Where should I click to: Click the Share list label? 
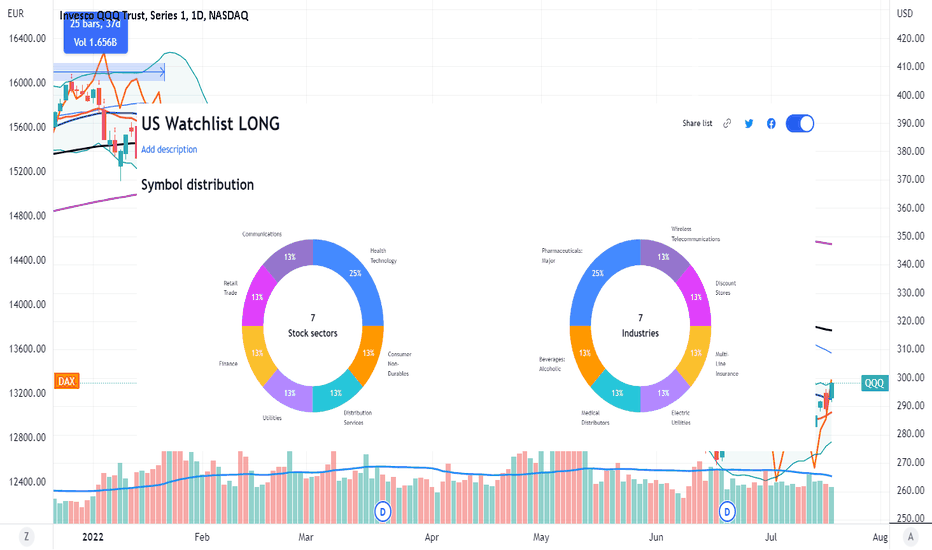pos(697,123)
